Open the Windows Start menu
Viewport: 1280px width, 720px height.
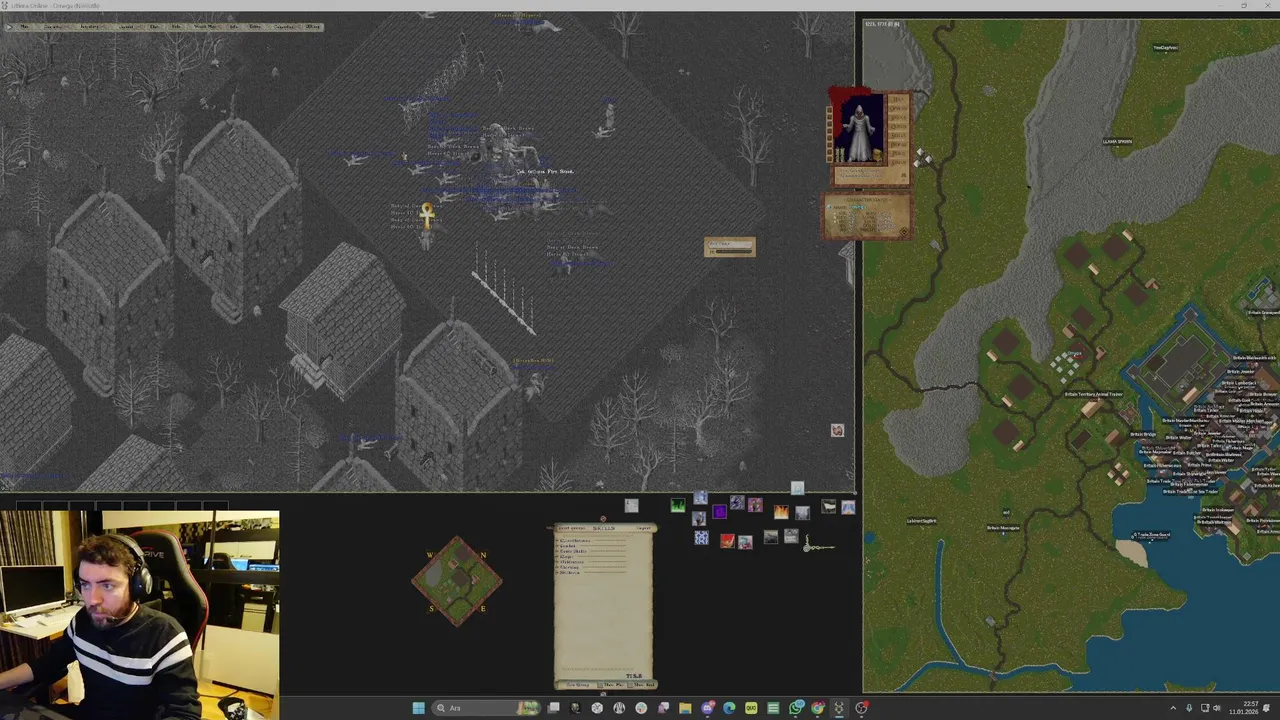419,708
